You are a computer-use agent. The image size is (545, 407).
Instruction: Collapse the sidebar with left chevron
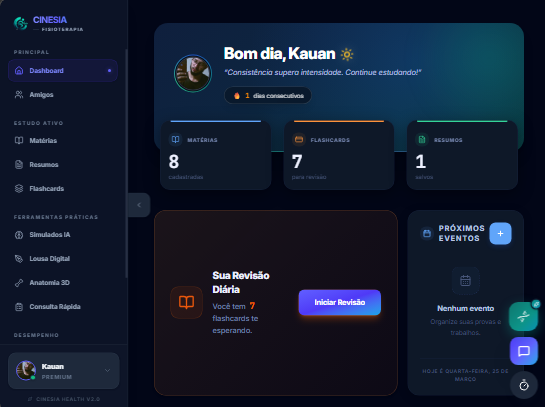coord(139,205)
